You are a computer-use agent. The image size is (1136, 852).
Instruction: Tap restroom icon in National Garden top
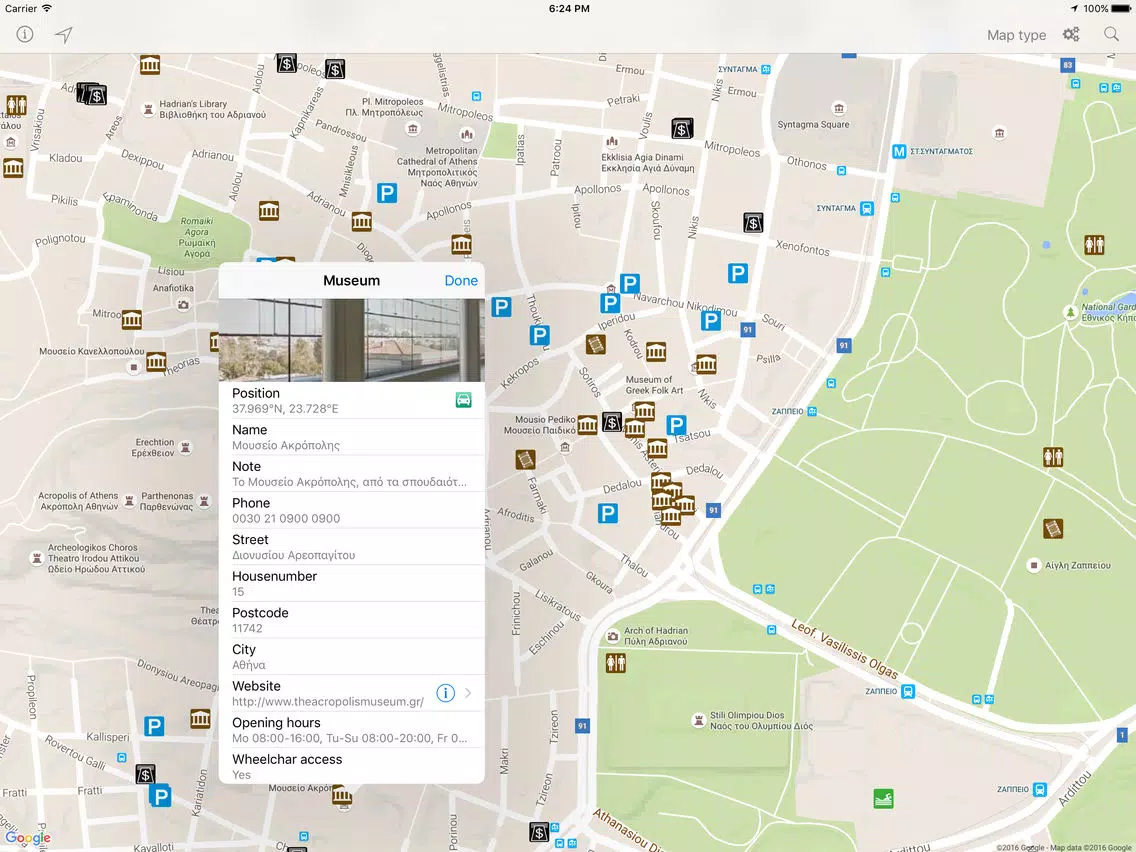pos(1094,245)
